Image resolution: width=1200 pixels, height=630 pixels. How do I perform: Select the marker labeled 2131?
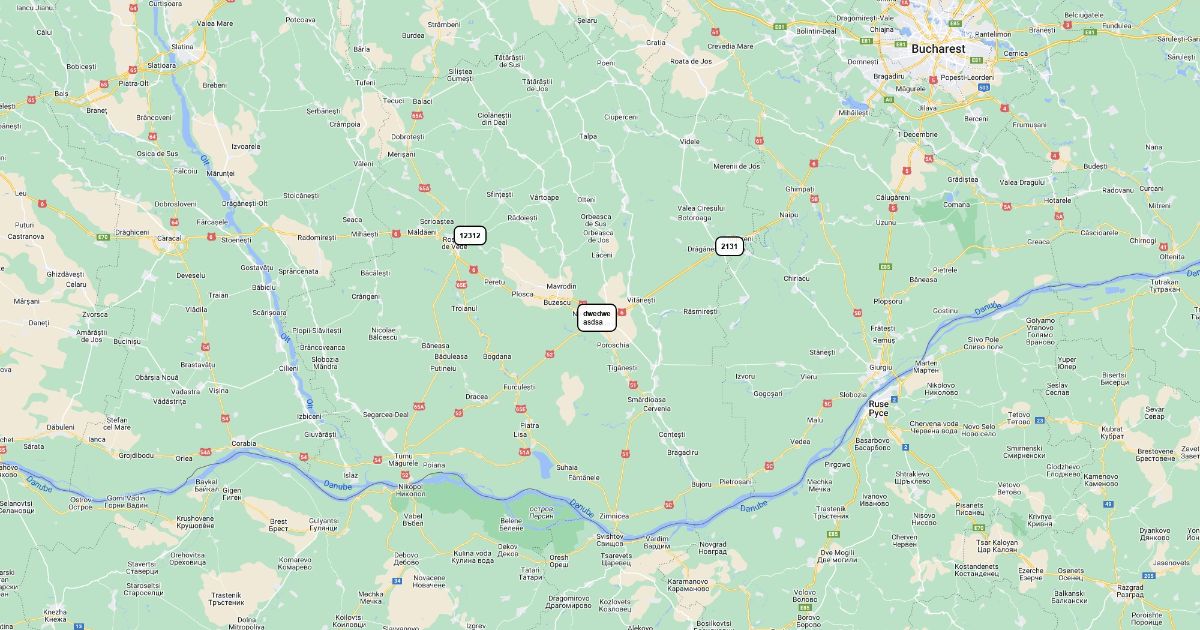point(729,246)
